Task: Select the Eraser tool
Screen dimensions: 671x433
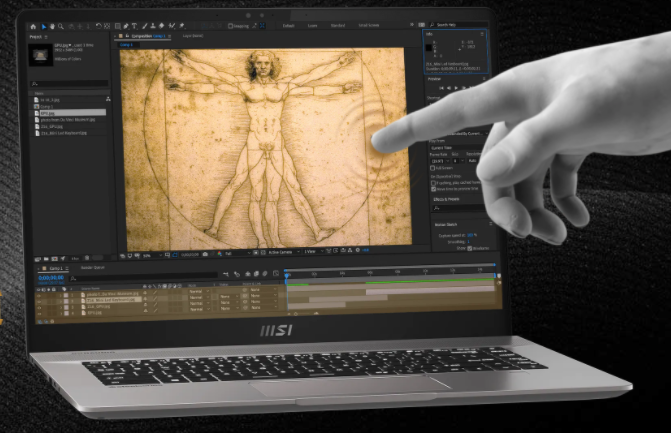Action: click(x=161, y=26)
